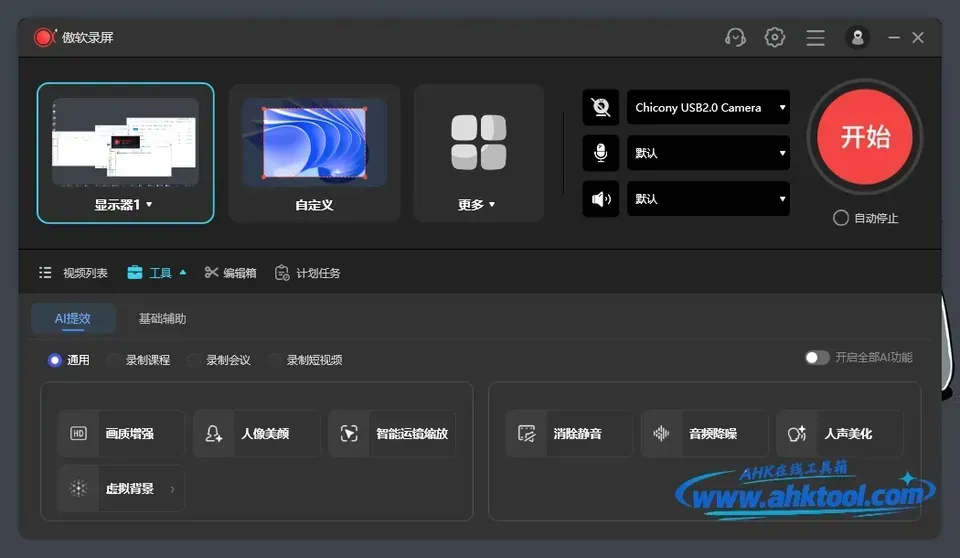This screenshot has height=558, width=960.
Task: Switch to the AI提效 tab
Action: click(x=73, y=319)
